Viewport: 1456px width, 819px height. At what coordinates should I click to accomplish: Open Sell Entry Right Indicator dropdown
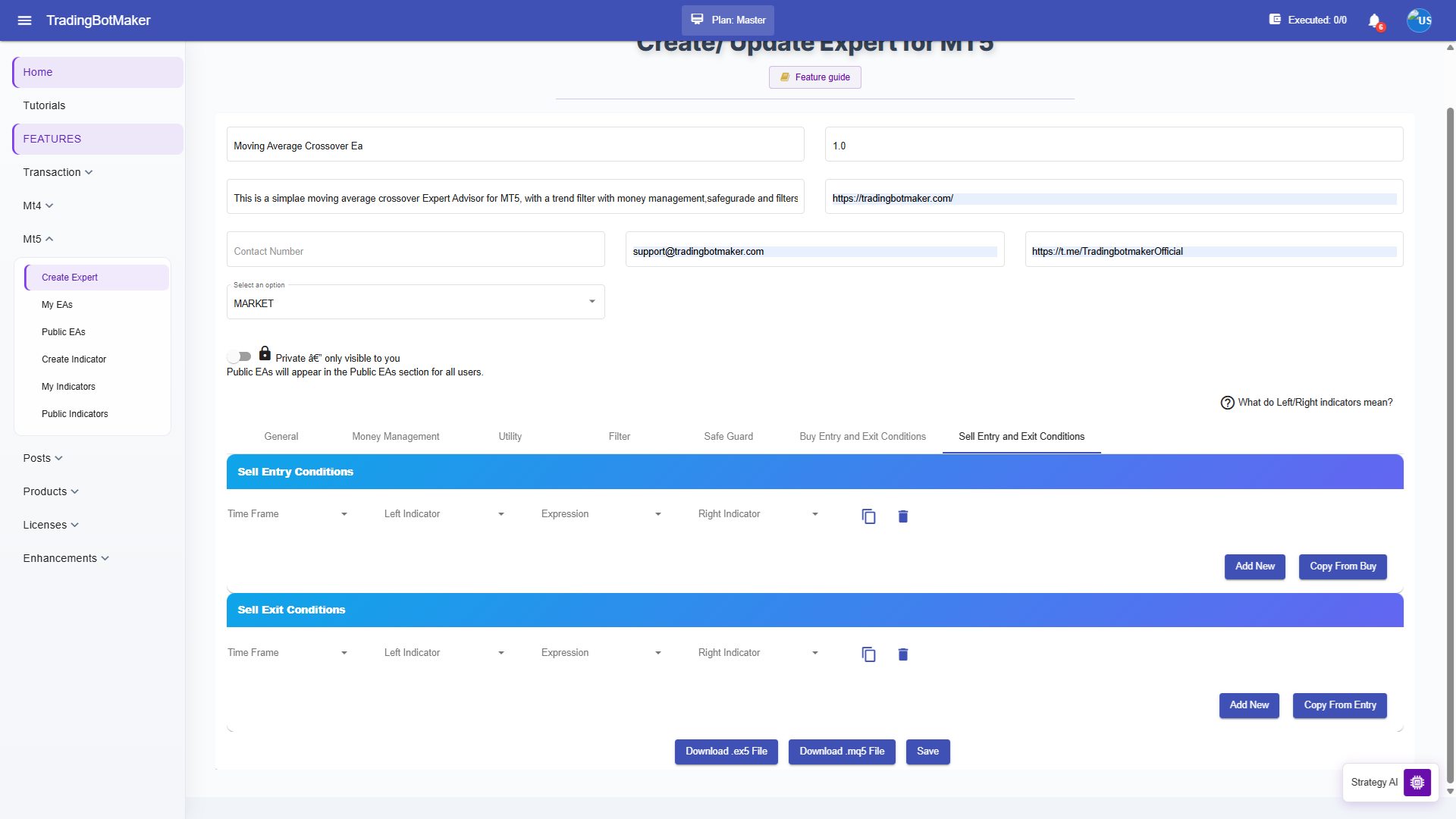click(x=758, y=514)
